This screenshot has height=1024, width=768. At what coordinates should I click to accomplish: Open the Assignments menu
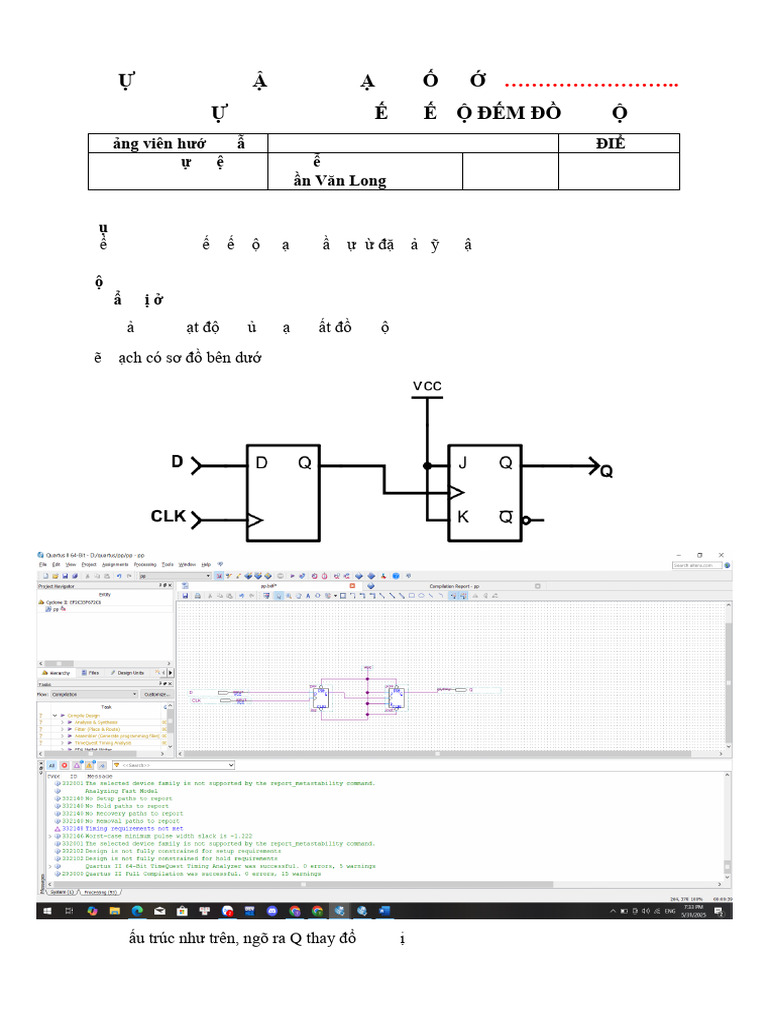115,564
